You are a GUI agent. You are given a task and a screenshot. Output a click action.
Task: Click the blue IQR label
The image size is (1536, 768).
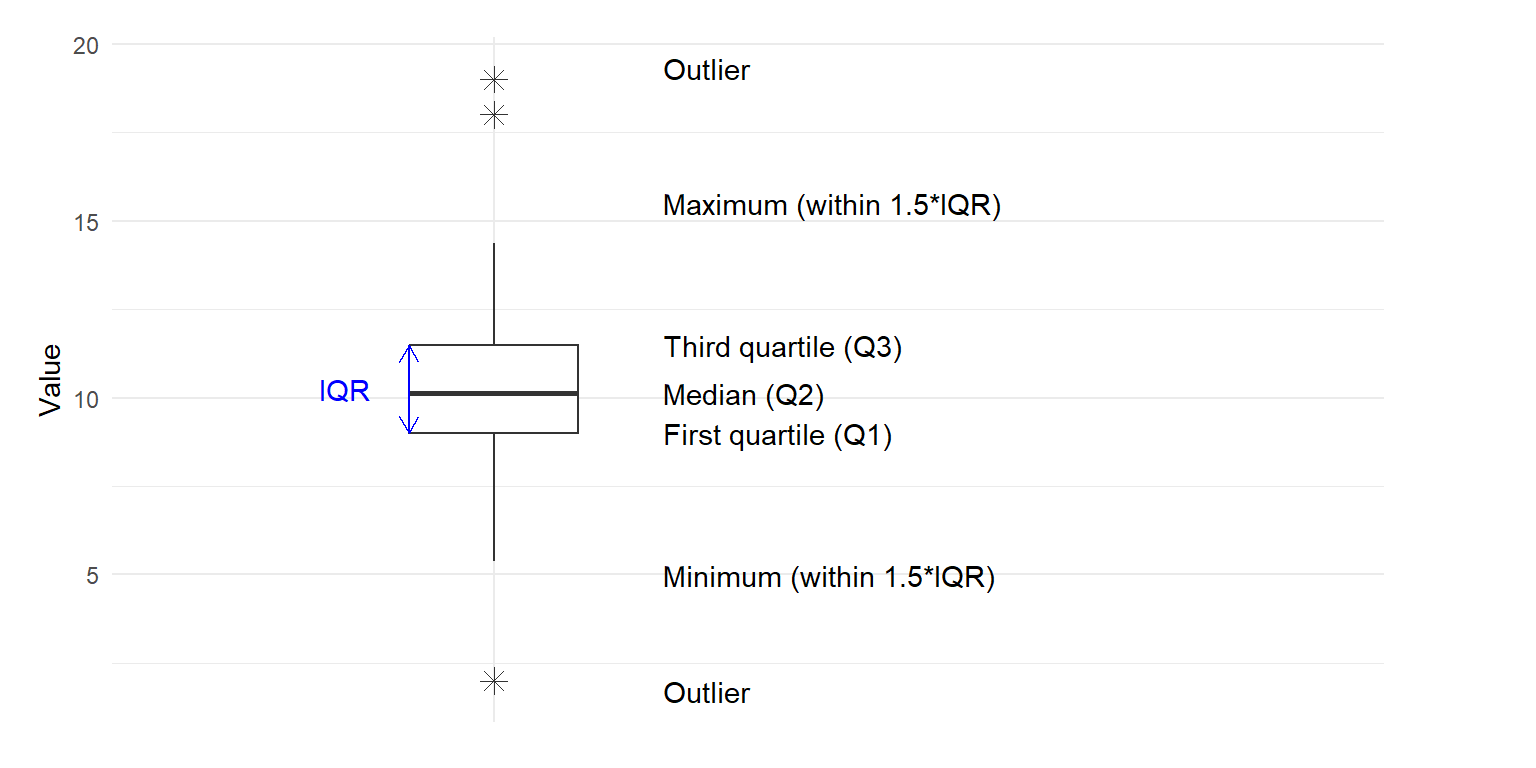coord(344,392)
